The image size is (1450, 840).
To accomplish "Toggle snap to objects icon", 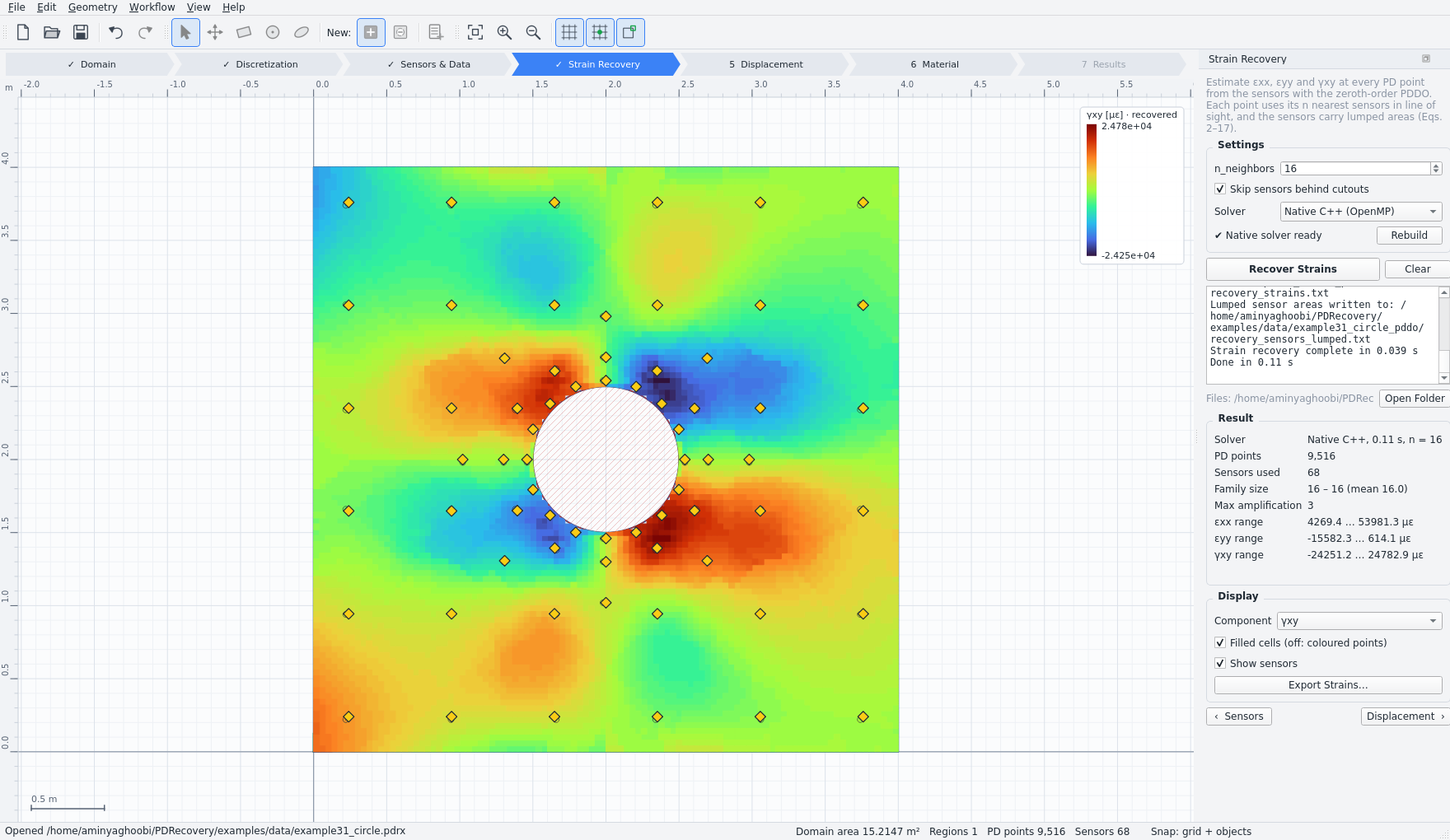I will click(x=630, y=32).
